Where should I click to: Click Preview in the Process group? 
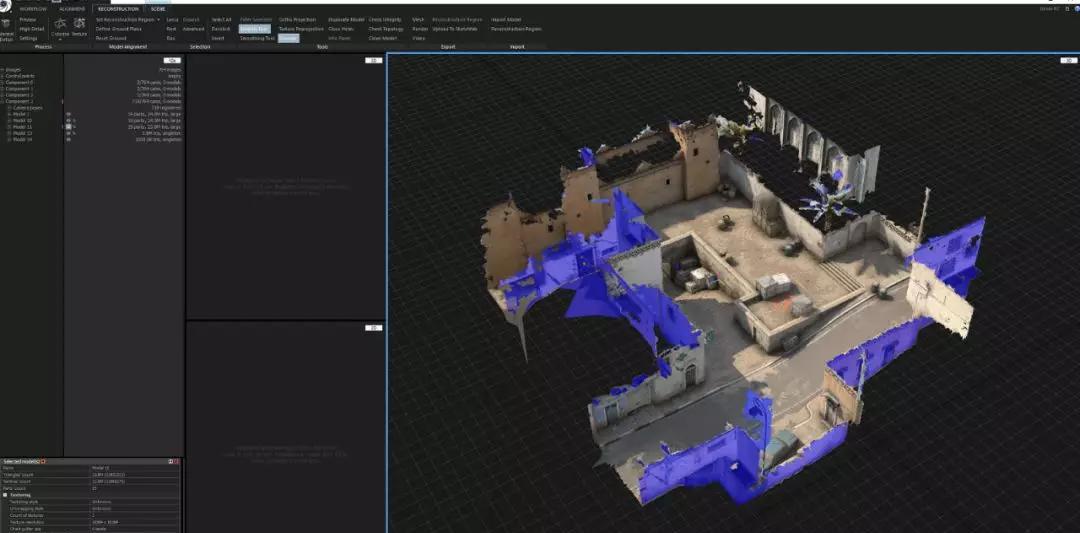pos(28,19)
